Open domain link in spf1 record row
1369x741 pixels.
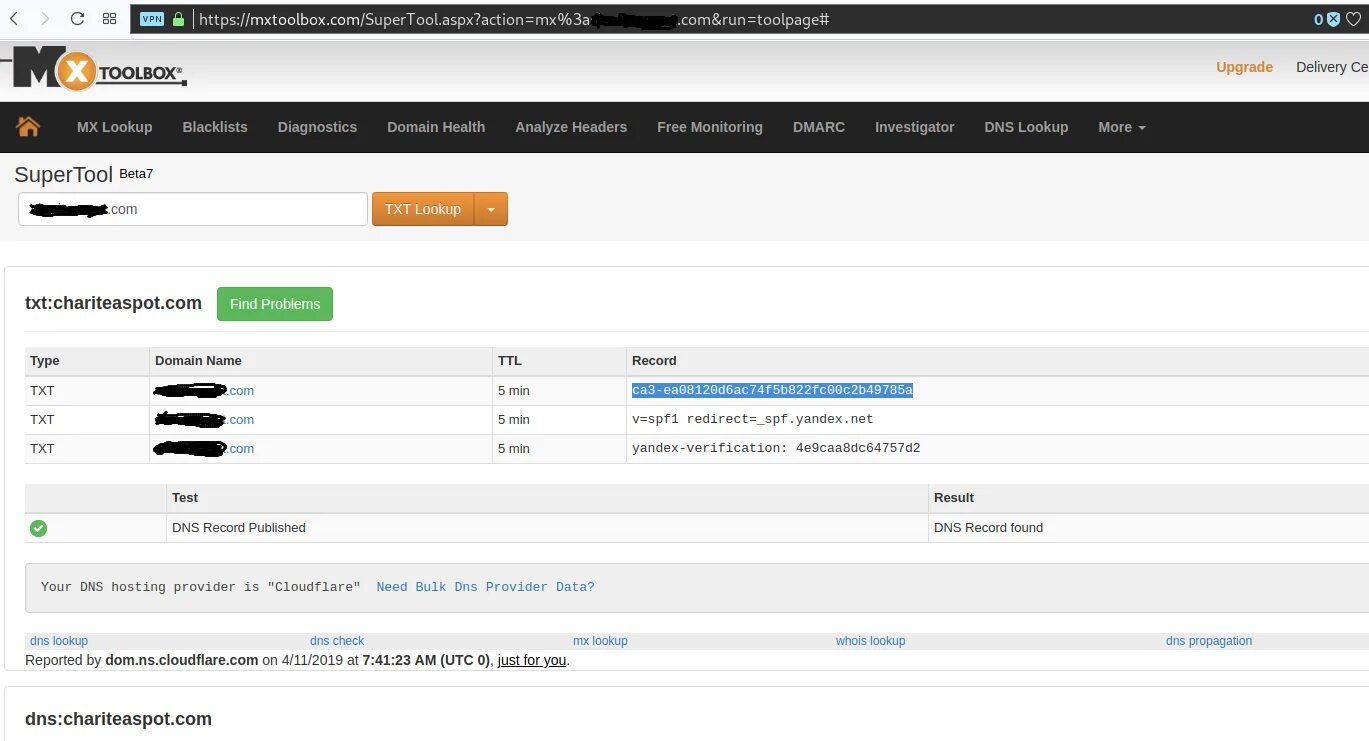pos(204,420)
